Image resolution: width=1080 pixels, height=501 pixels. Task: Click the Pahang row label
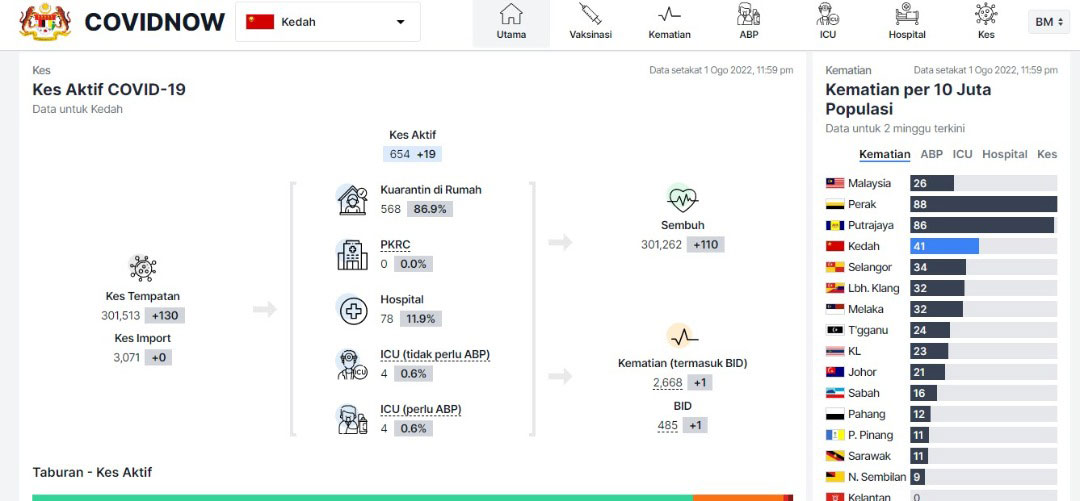(866, 414)
